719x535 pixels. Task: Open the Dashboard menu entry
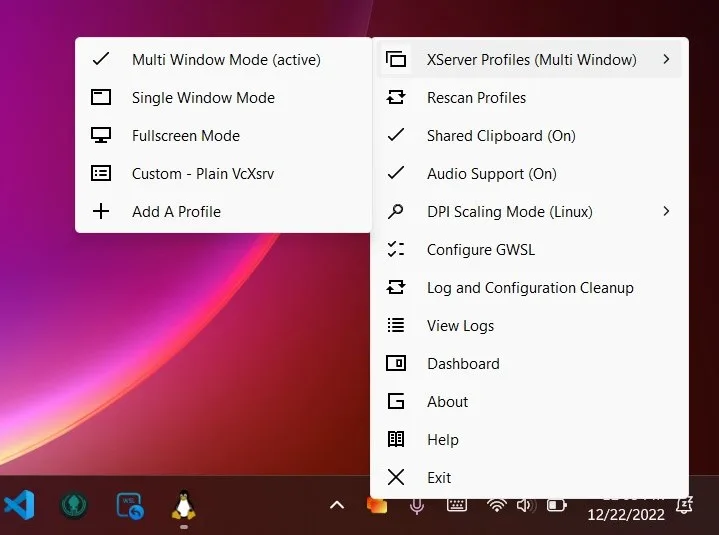click(530, 364)
